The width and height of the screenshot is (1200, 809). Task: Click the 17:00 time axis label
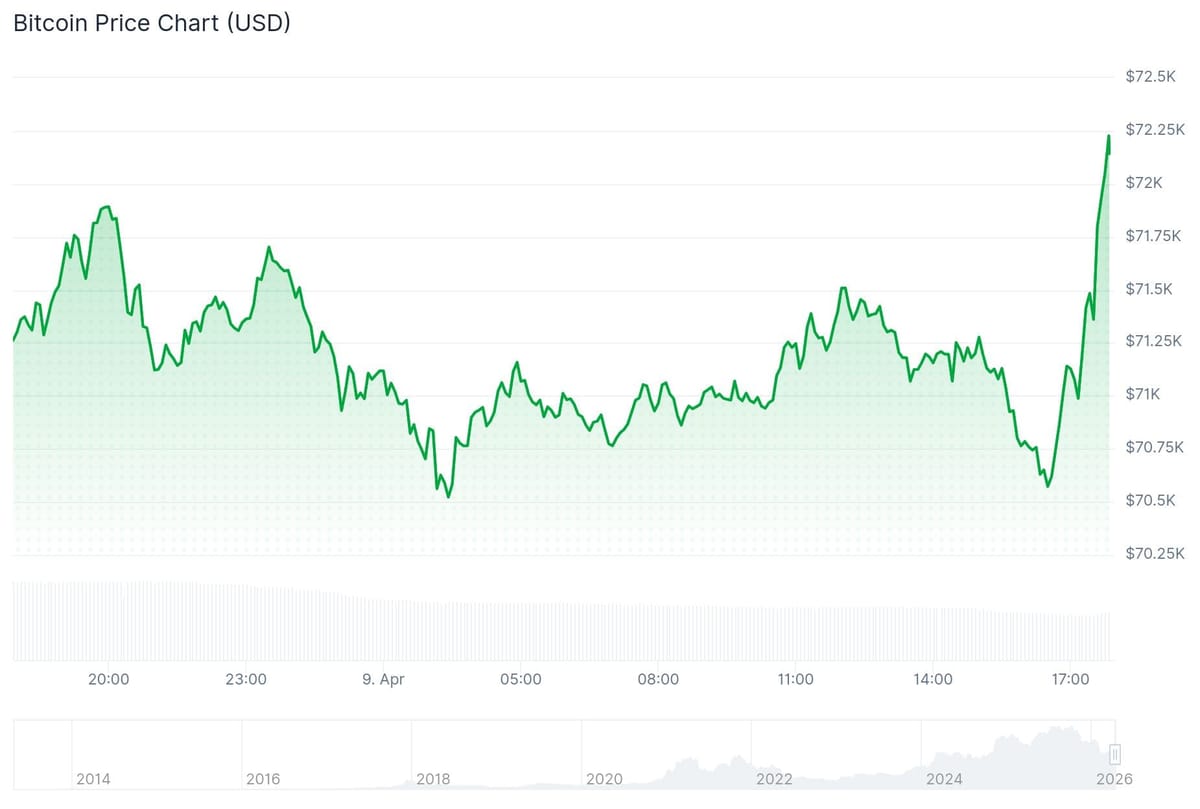coord(1070,679)
